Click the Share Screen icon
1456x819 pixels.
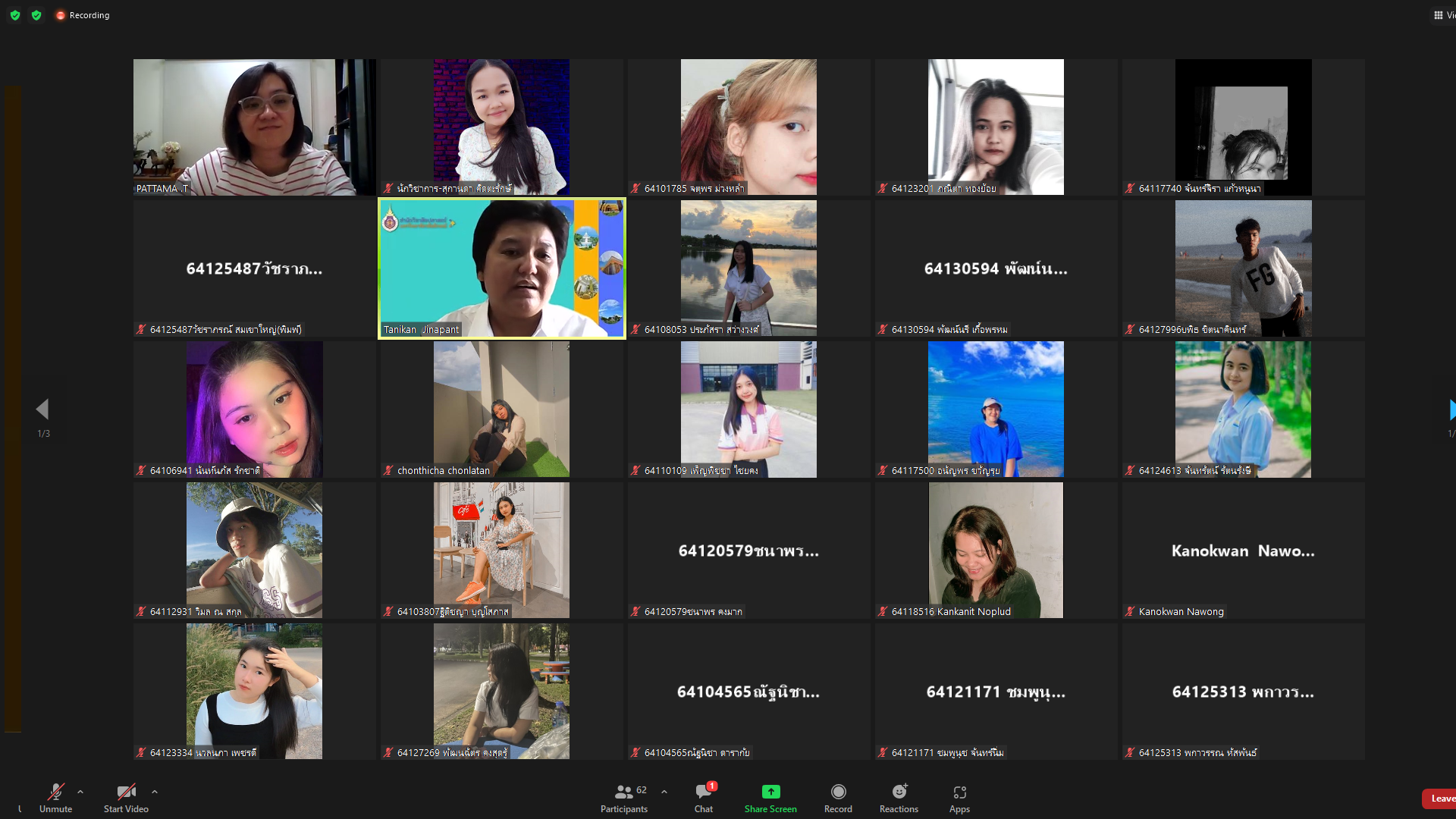770,792
